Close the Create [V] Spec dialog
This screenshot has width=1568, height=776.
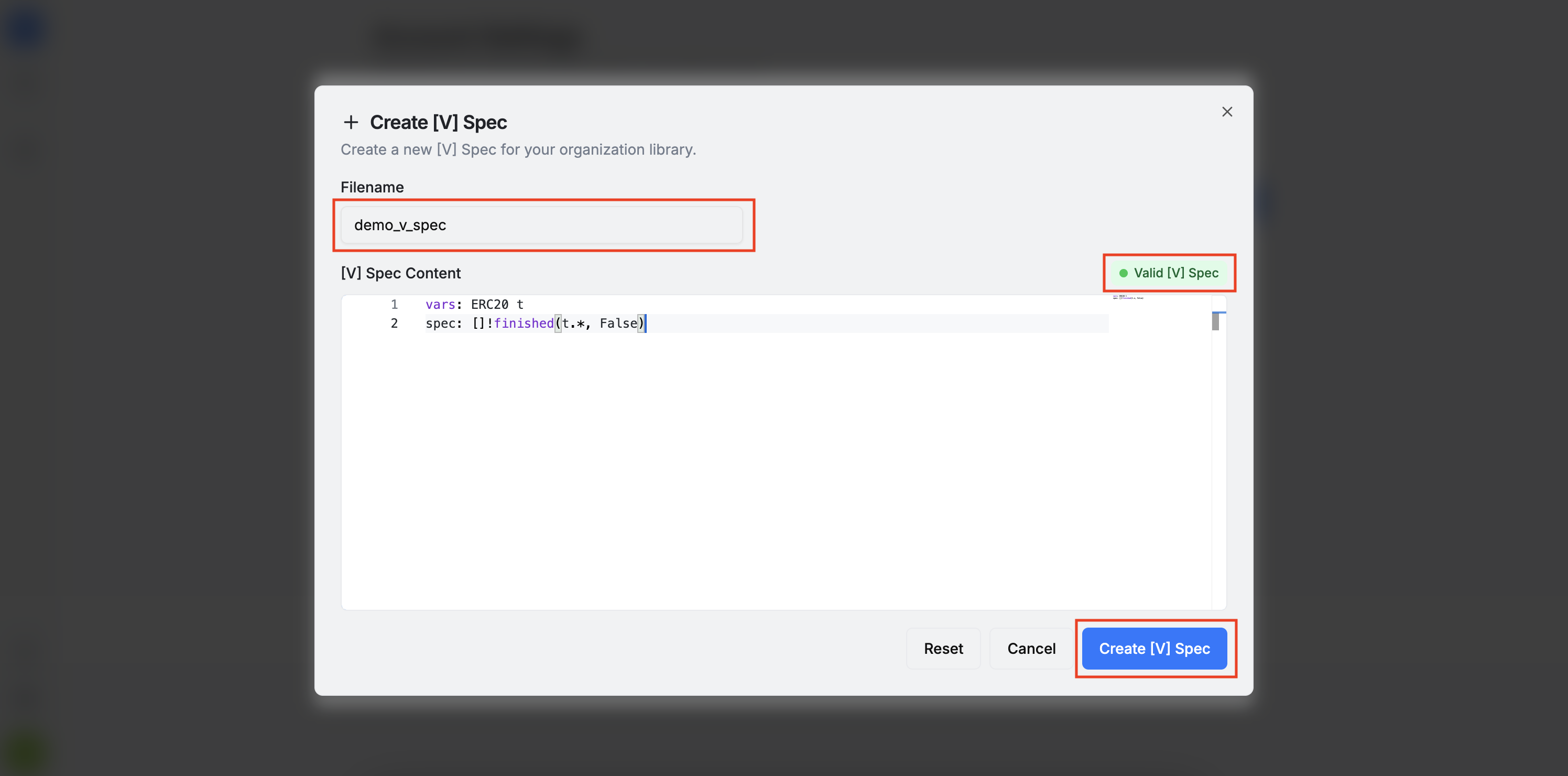(x=1226, y=112)
